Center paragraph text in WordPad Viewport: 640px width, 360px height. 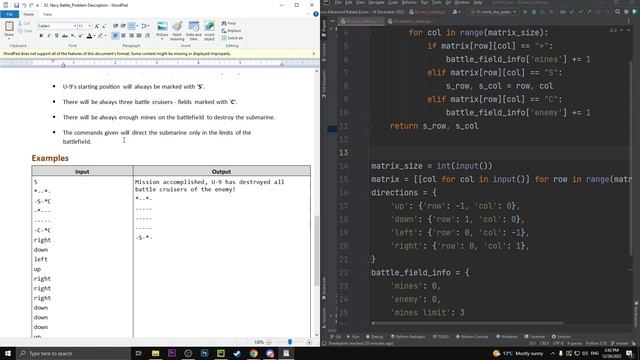coord(123,36)
